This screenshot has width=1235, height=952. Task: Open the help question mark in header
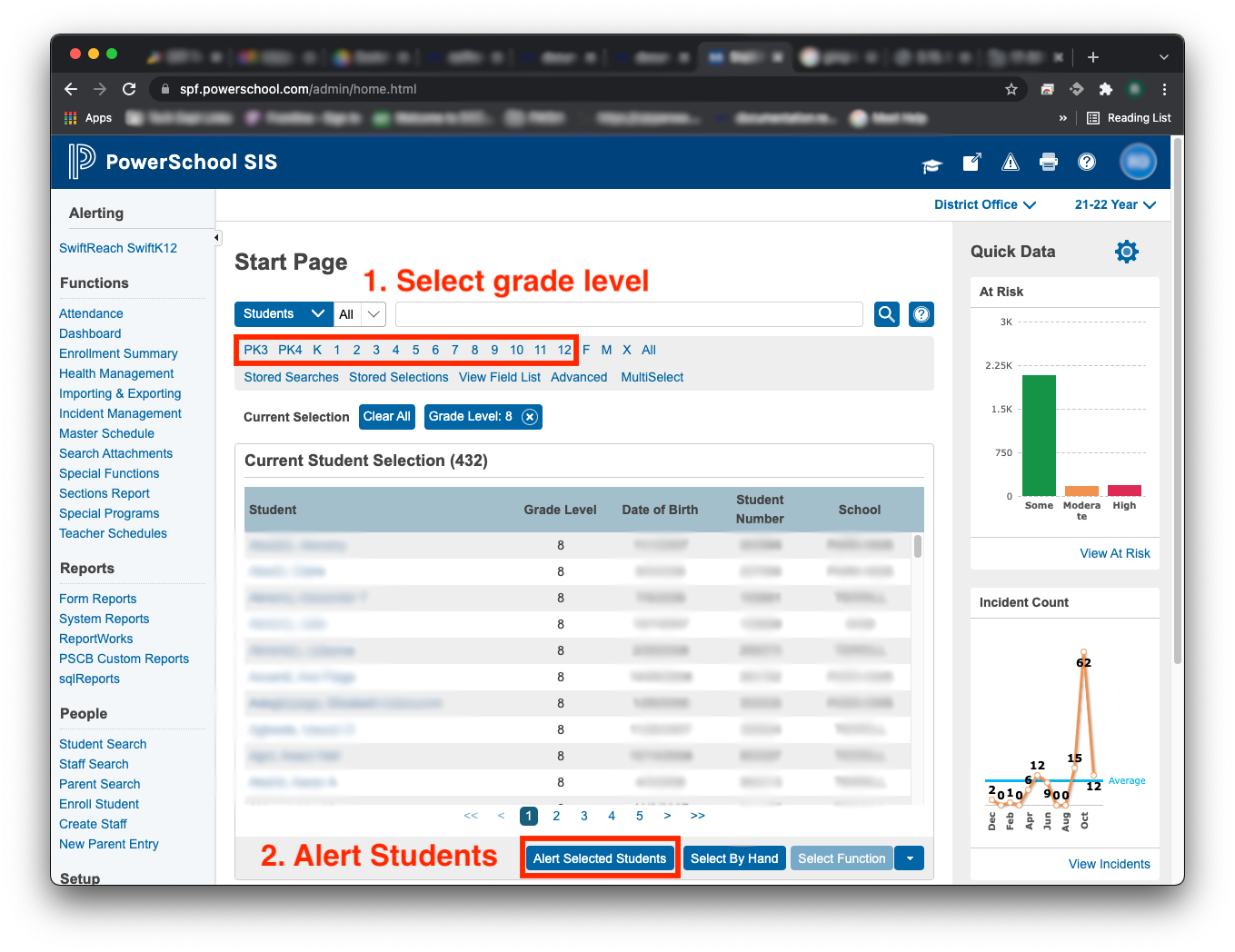1086,163
